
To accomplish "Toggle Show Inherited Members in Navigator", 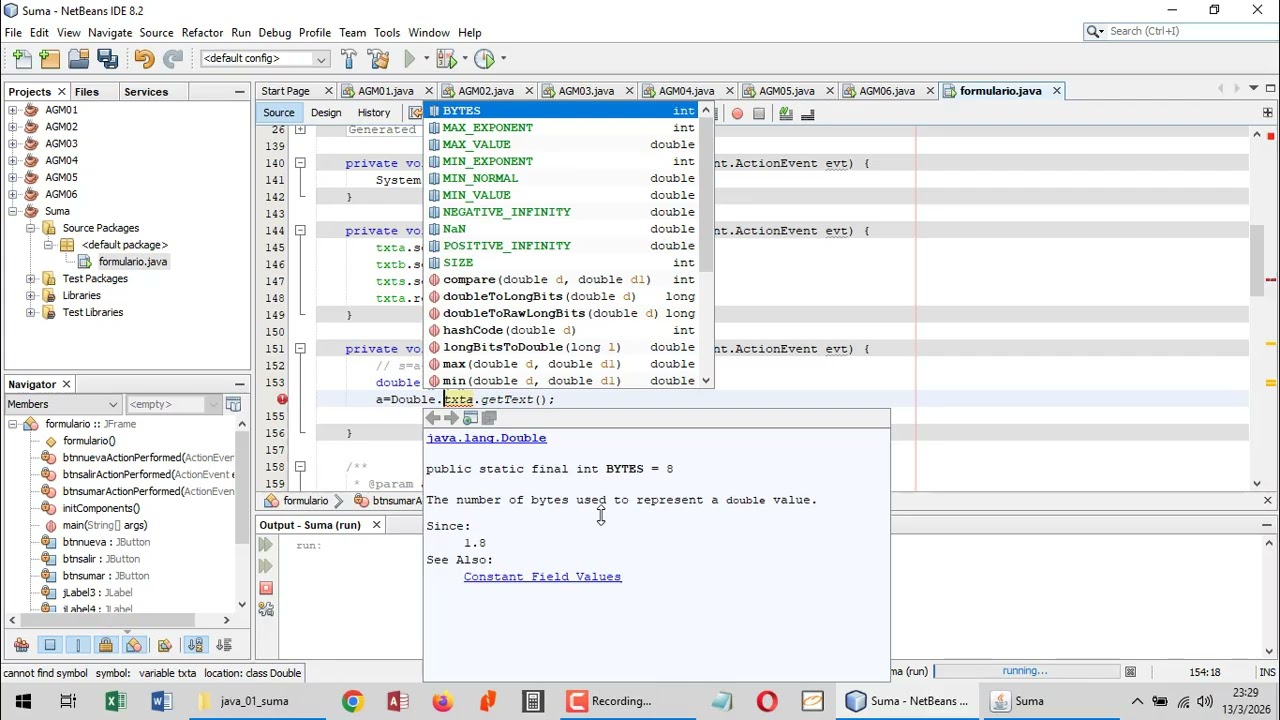I will pyautogui.click(x=21, y=645).
